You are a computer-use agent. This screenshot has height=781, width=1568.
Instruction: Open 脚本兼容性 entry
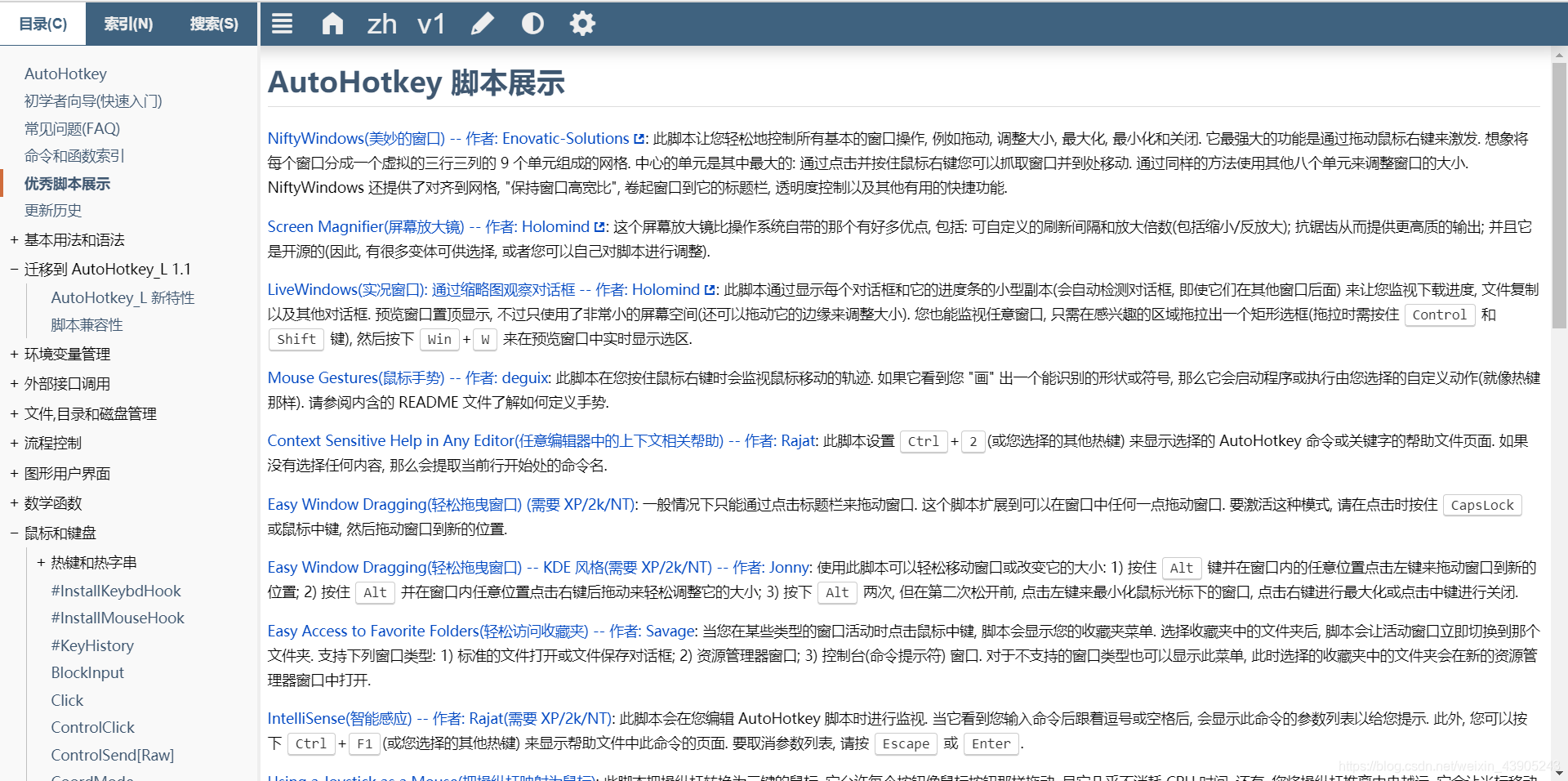87,325
